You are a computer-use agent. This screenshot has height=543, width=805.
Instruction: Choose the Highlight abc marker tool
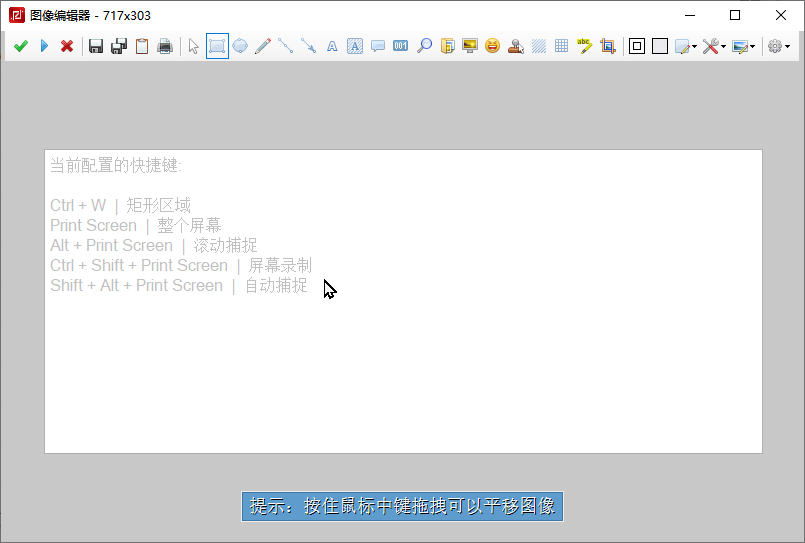click(584, 46)
